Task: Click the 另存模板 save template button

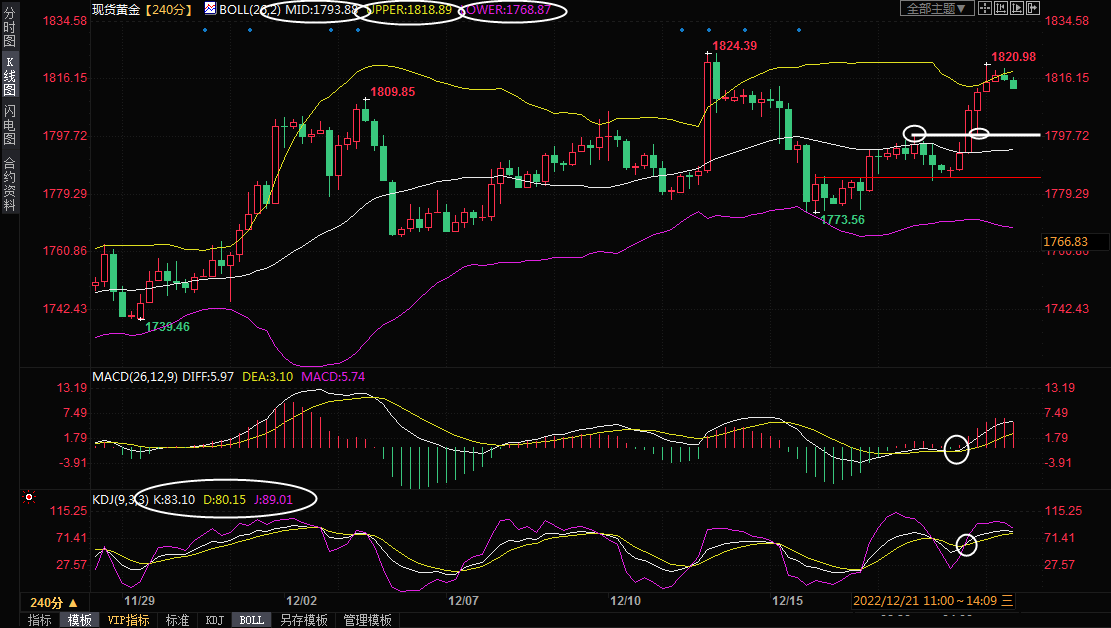Action: (303, 620)
